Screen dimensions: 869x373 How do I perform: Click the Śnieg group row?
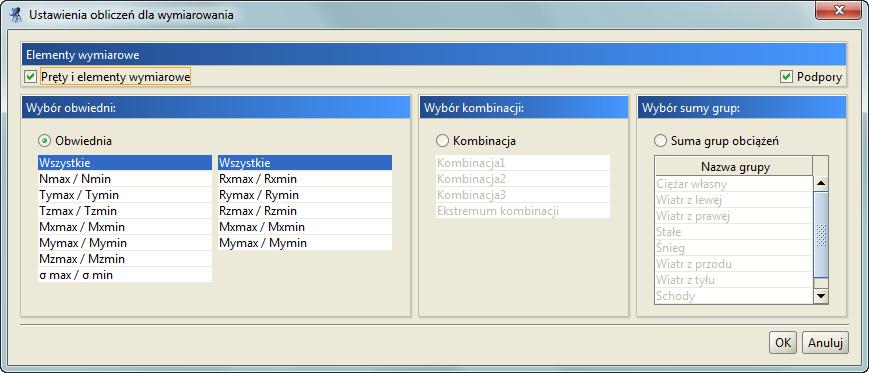click(734, 248)
